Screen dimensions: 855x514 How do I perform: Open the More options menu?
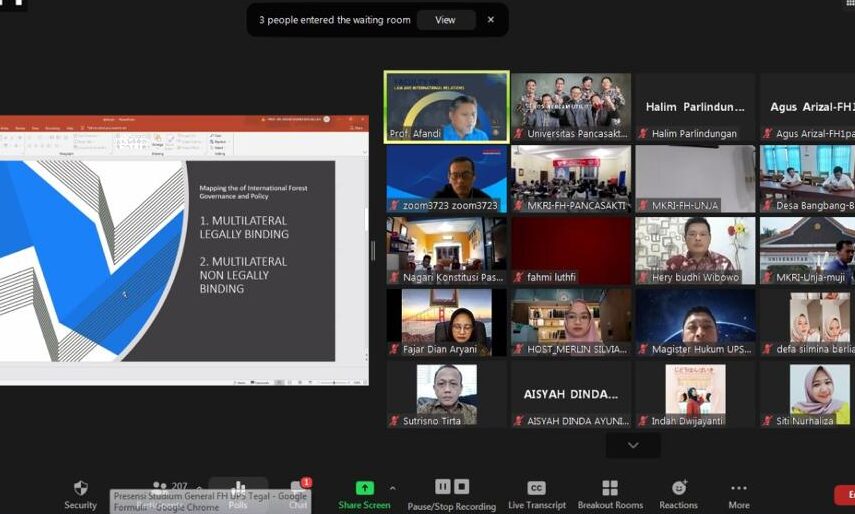click(x=739, y=494)
